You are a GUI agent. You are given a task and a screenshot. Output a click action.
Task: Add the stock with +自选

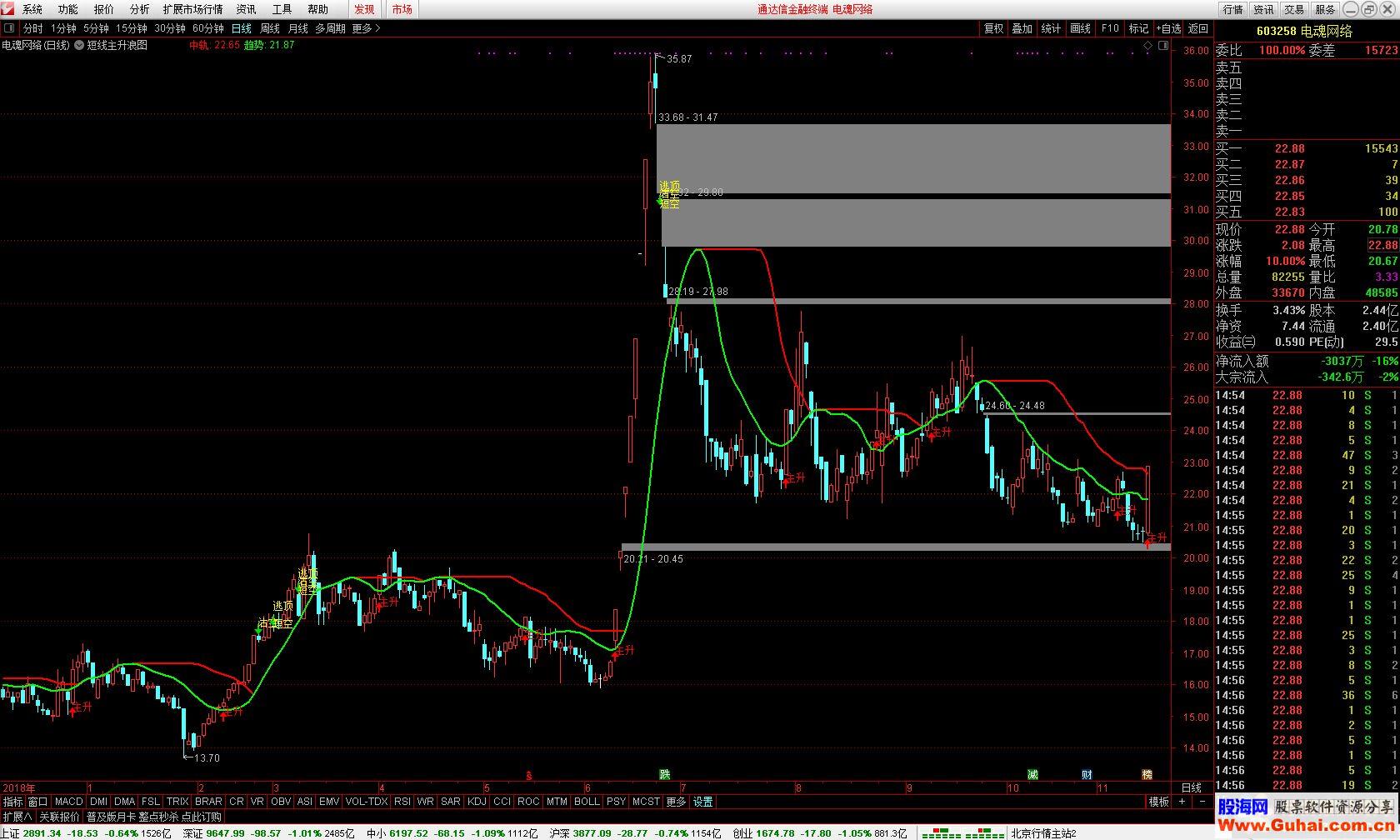pos(1168,28)
